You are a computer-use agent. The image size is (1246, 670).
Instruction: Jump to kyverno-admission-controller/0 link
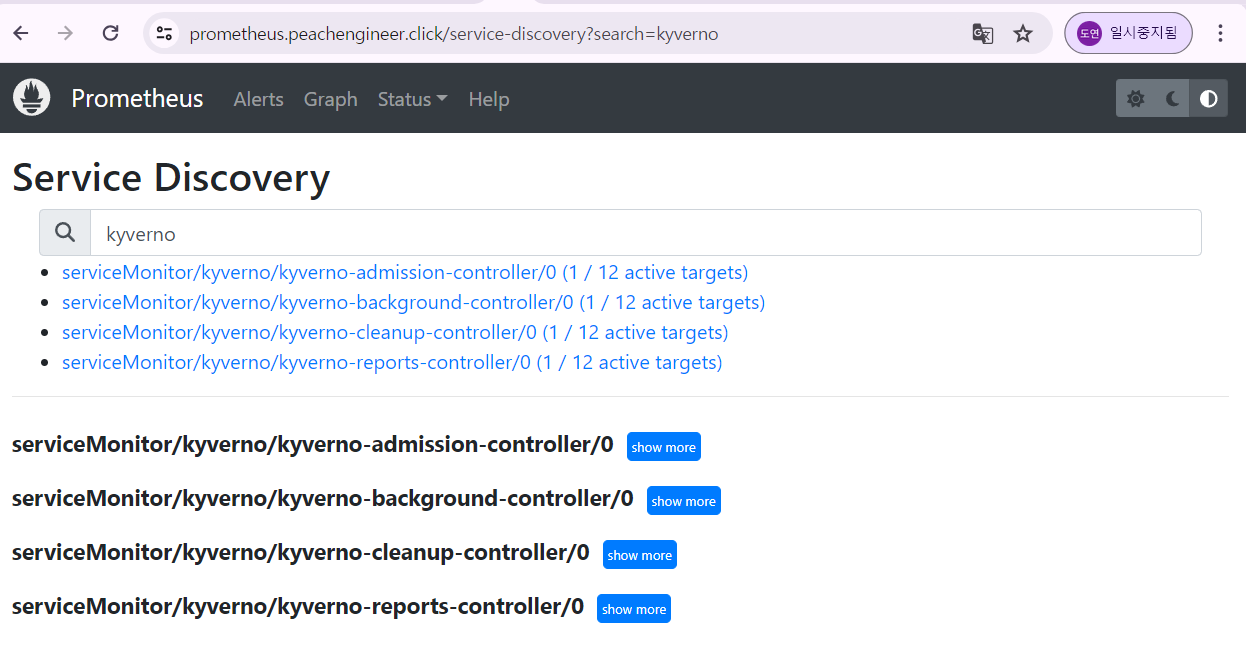[x=405, y=272]
